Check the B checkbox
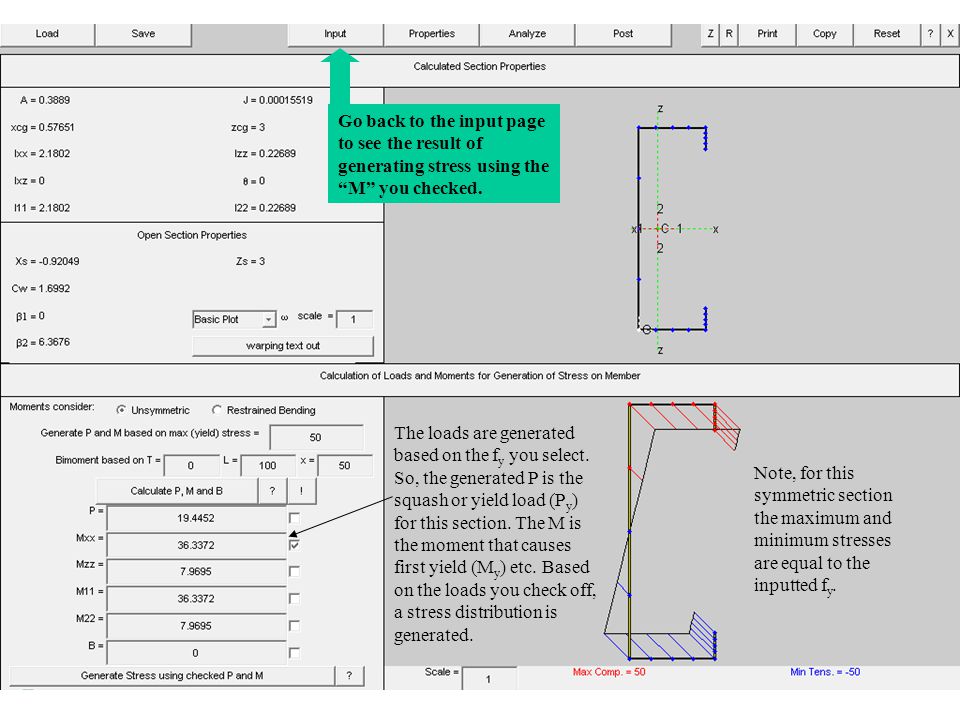 point(294,653)
